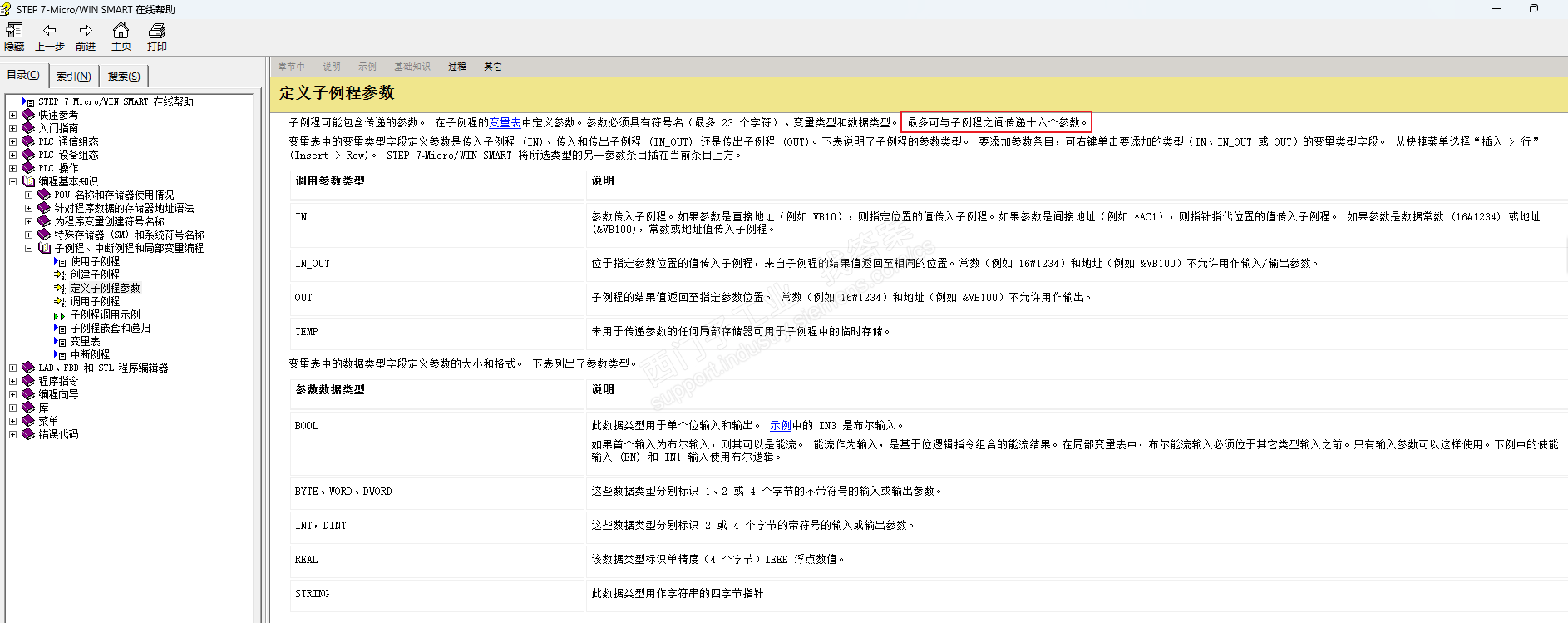1568x623 pixels.
Task: Select 定义子例程参数 in the contents tree
Action: [x=106, y=288]
